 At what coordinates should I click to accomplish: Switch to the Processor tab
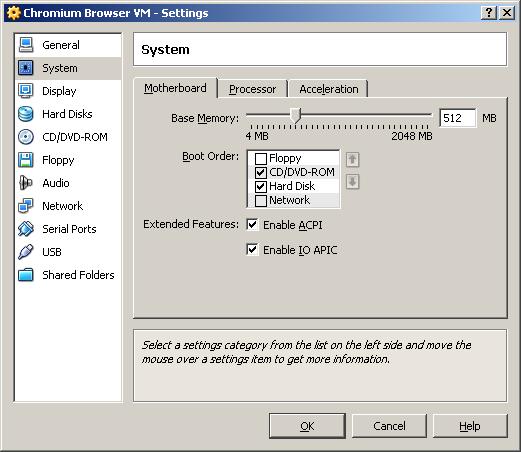tap(252, 89)
